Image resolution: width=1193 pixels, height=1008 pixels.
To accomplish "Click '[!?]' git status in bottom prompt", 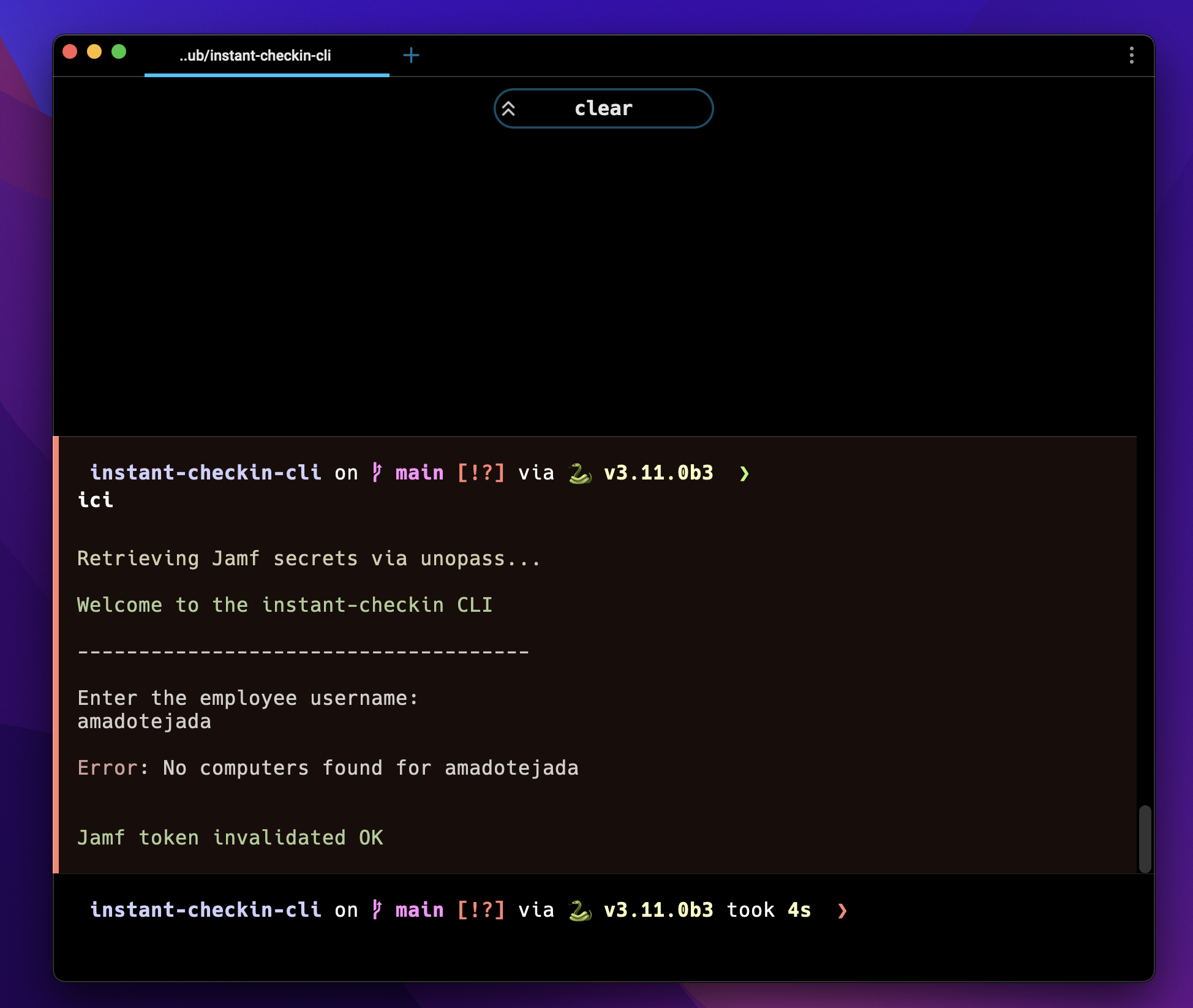I will 481,910.
